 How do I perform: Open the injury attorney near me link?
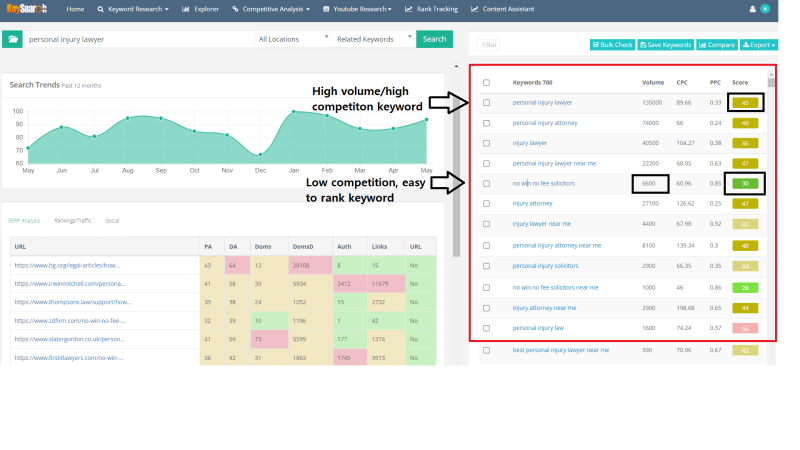pos(544,308)
